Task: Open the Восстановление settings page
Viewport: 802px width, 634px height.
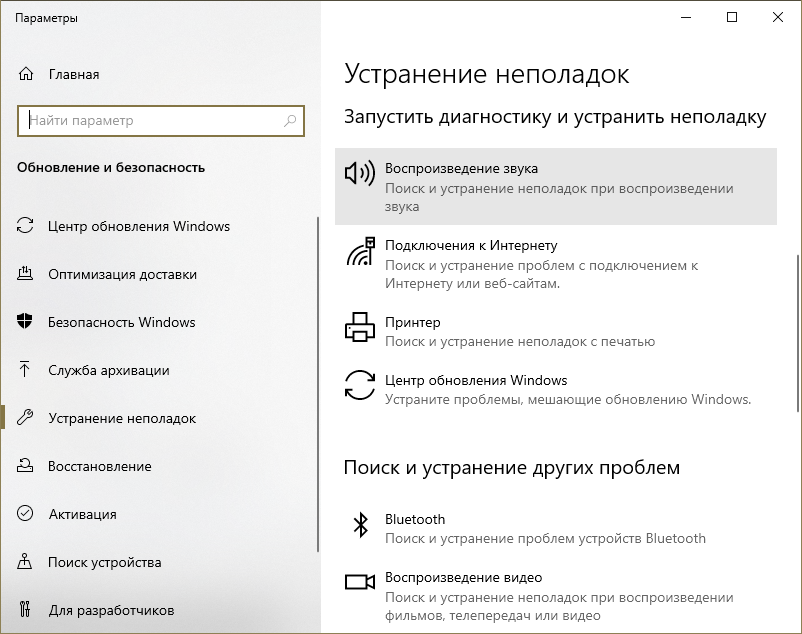Action: point(100,466)
